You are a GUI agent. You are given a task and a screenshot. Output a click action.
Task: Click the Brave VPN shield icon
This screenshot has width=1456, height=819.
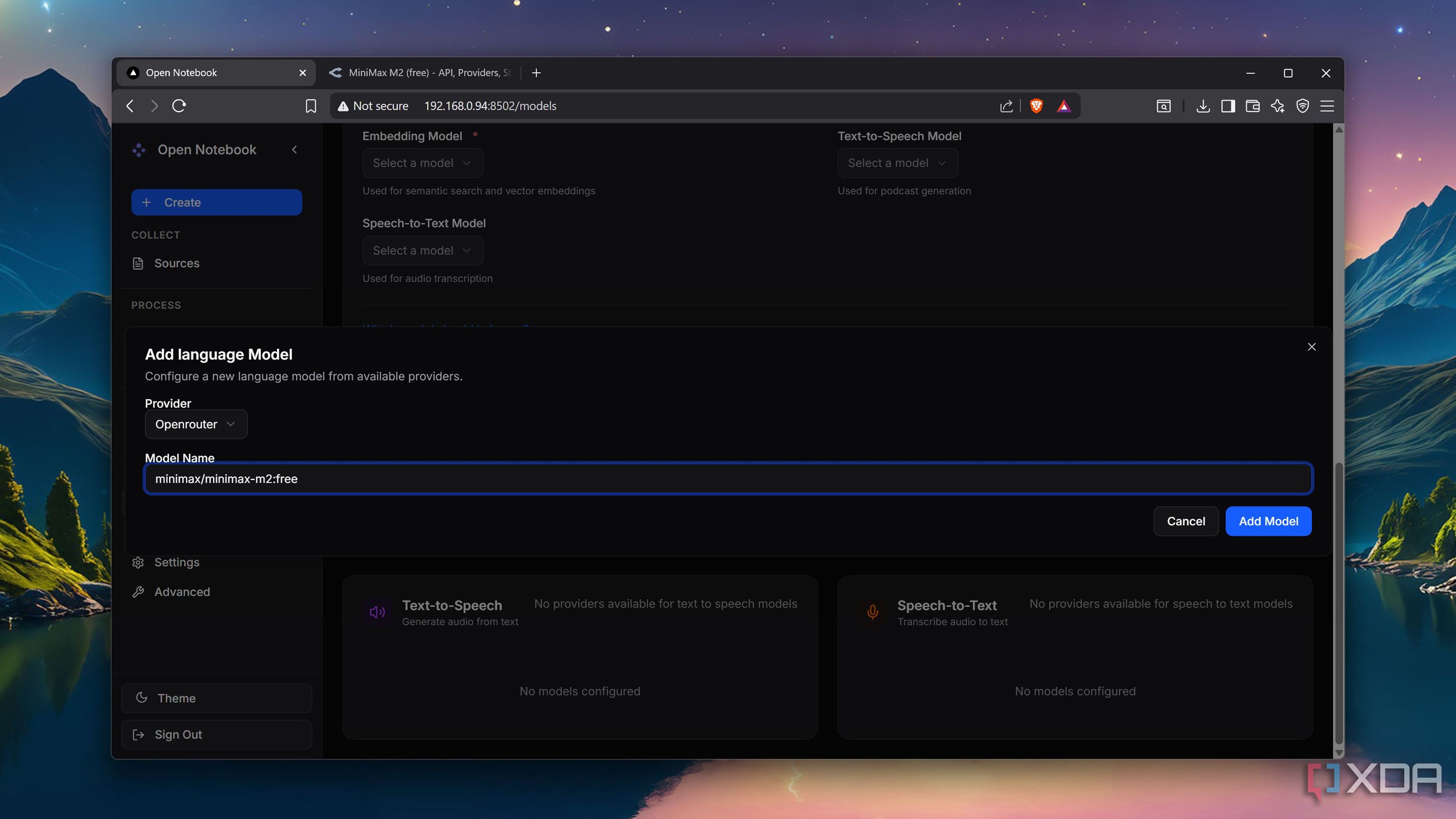point(1302,106)
